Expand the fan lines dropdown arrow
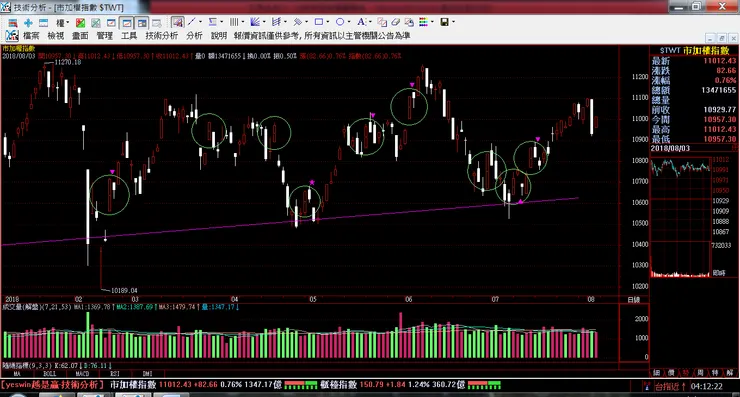The height and width of the screenshot is (397, 740). (264, 22)
